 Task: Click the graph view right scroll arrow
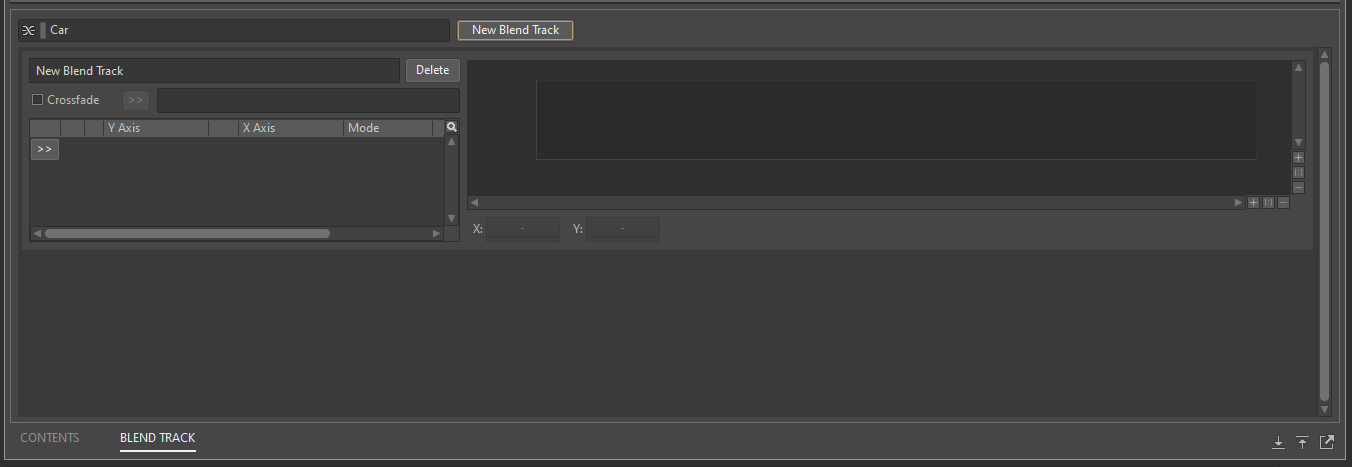click(x=1239, y=202)
